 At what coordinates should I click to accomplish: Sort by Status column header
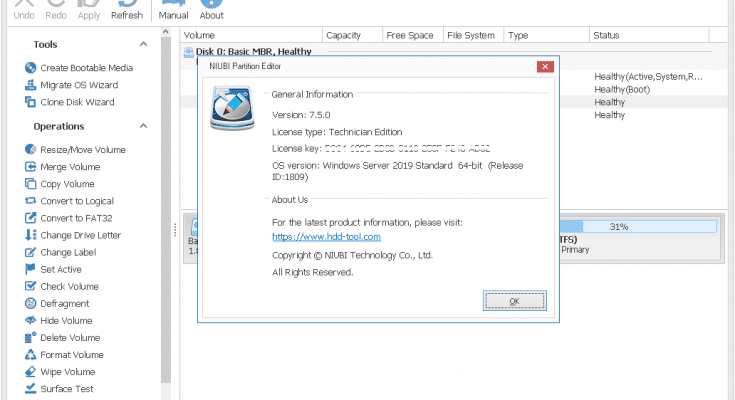[x=649, y=35]
